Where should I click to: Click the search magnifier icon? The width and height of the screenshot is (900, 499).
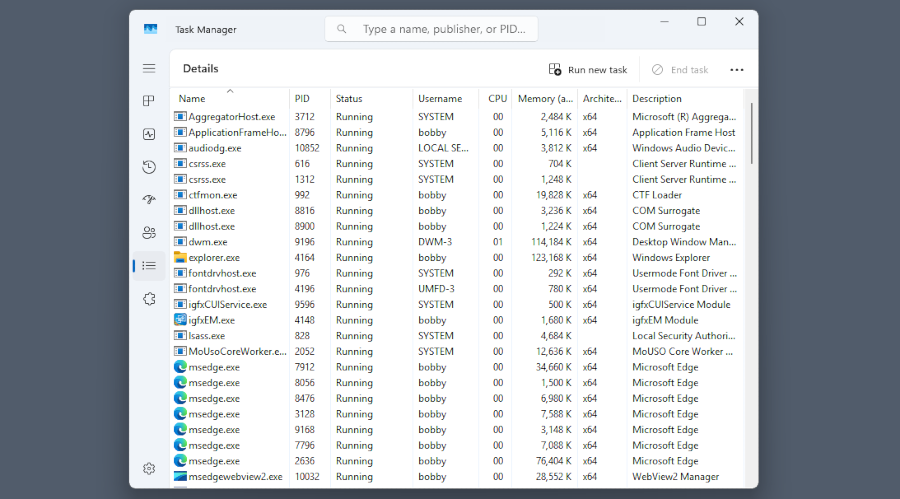[342, 29]
